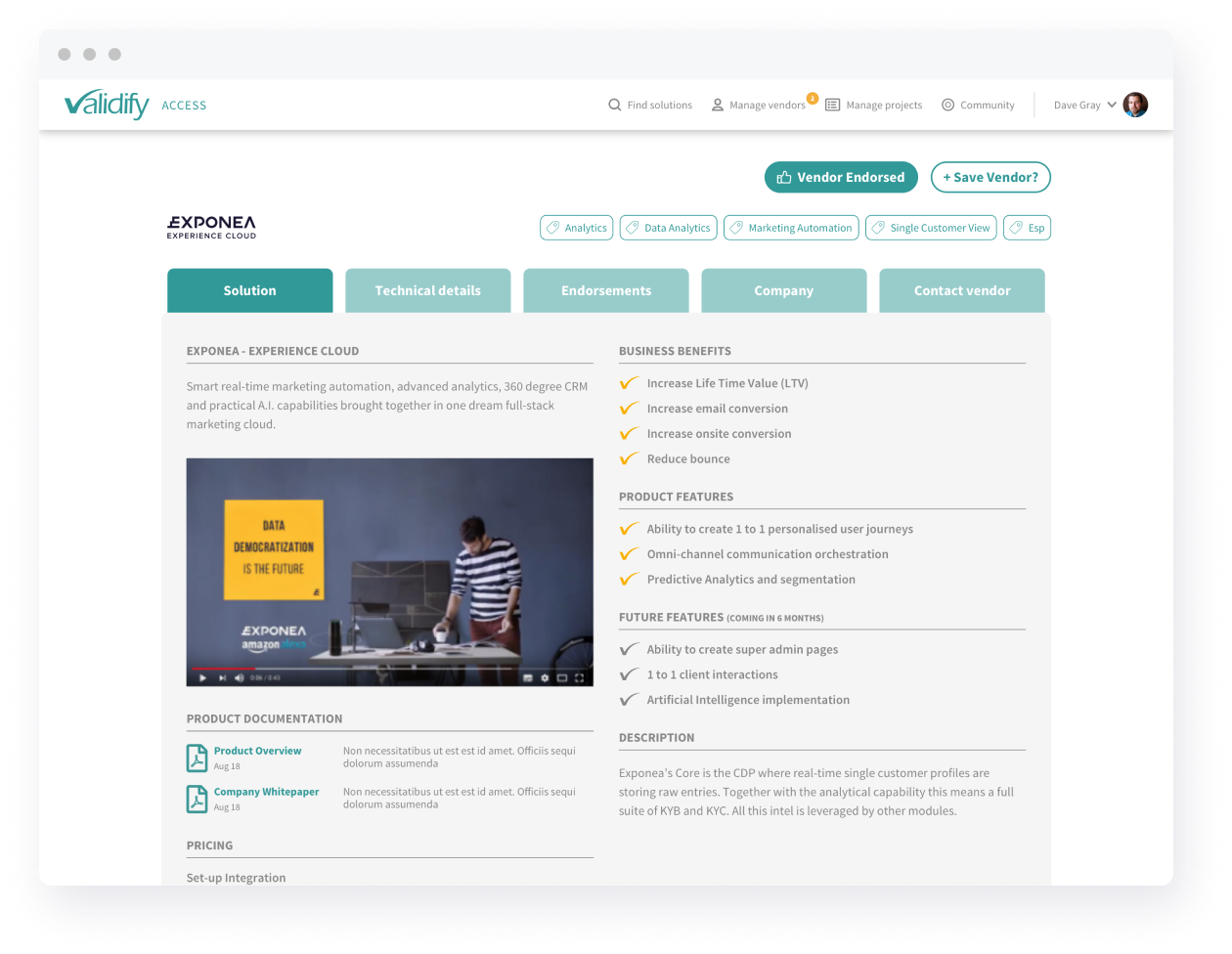The height and width of the screenshot is (954, 1232).
Task: Click checkmark beside Increase onsite conversion
Action: click(629, 433)
